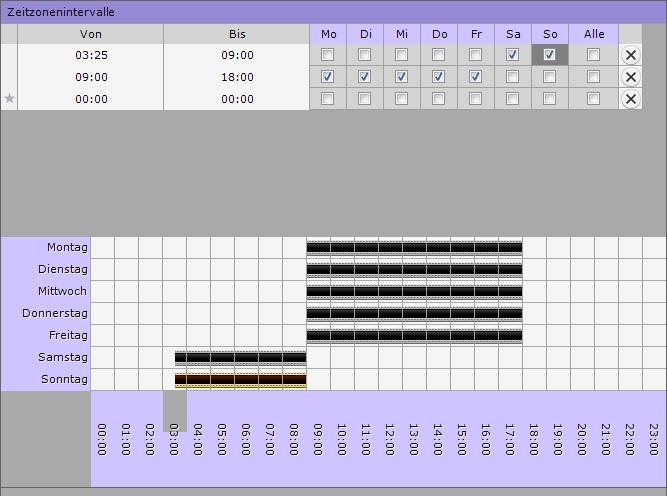Viewport: 667px width, 496px height.
Task: Click the 23:00 hour label on timeline
Action: (653, 439)
